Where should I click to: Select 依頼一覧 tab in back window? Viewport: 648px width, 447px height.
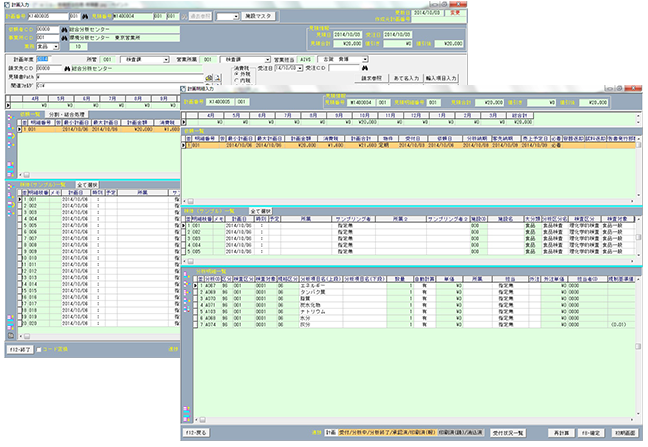30,114
